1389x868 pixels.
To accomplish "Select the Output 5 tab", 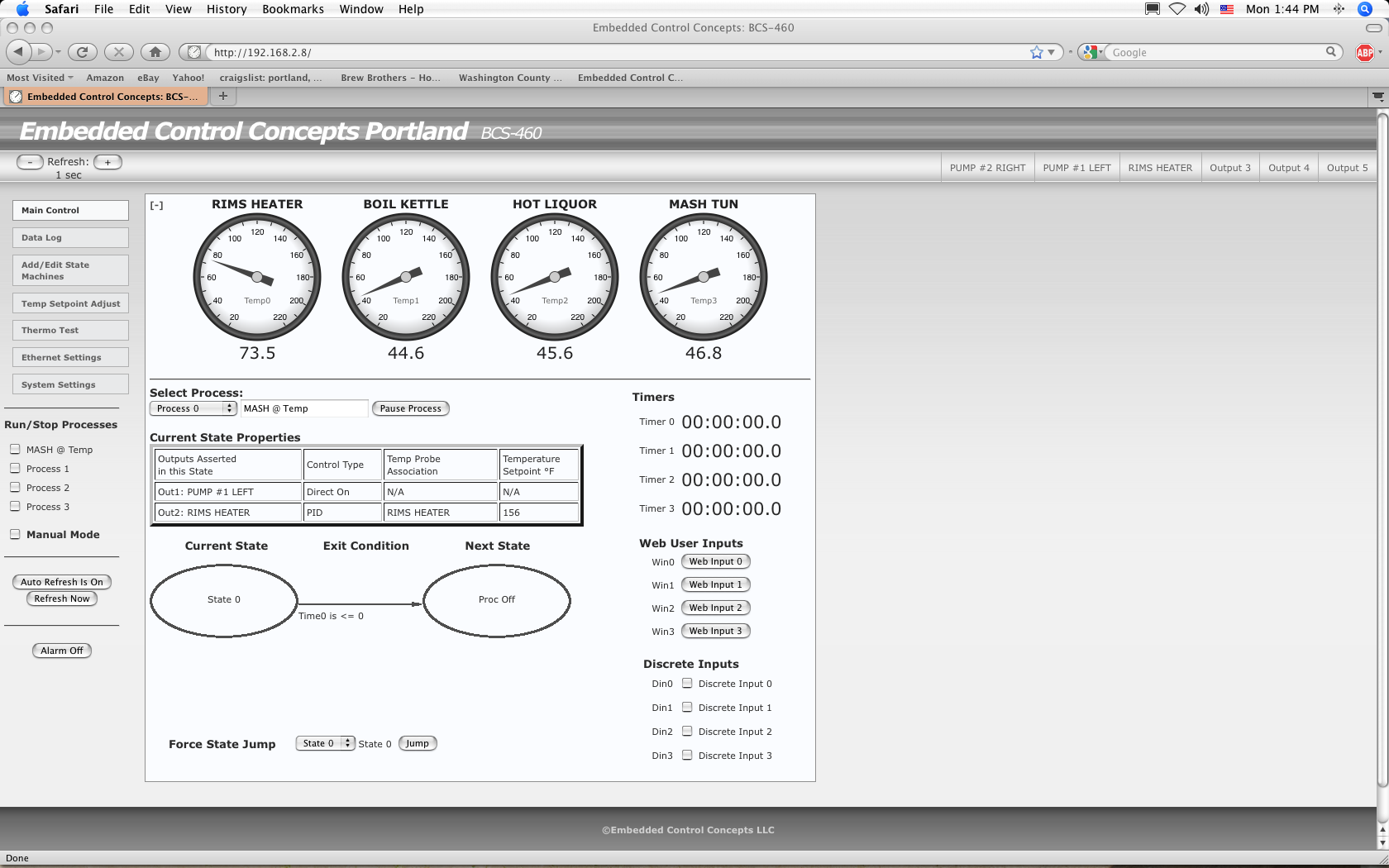I will (x=1347, y=168).
